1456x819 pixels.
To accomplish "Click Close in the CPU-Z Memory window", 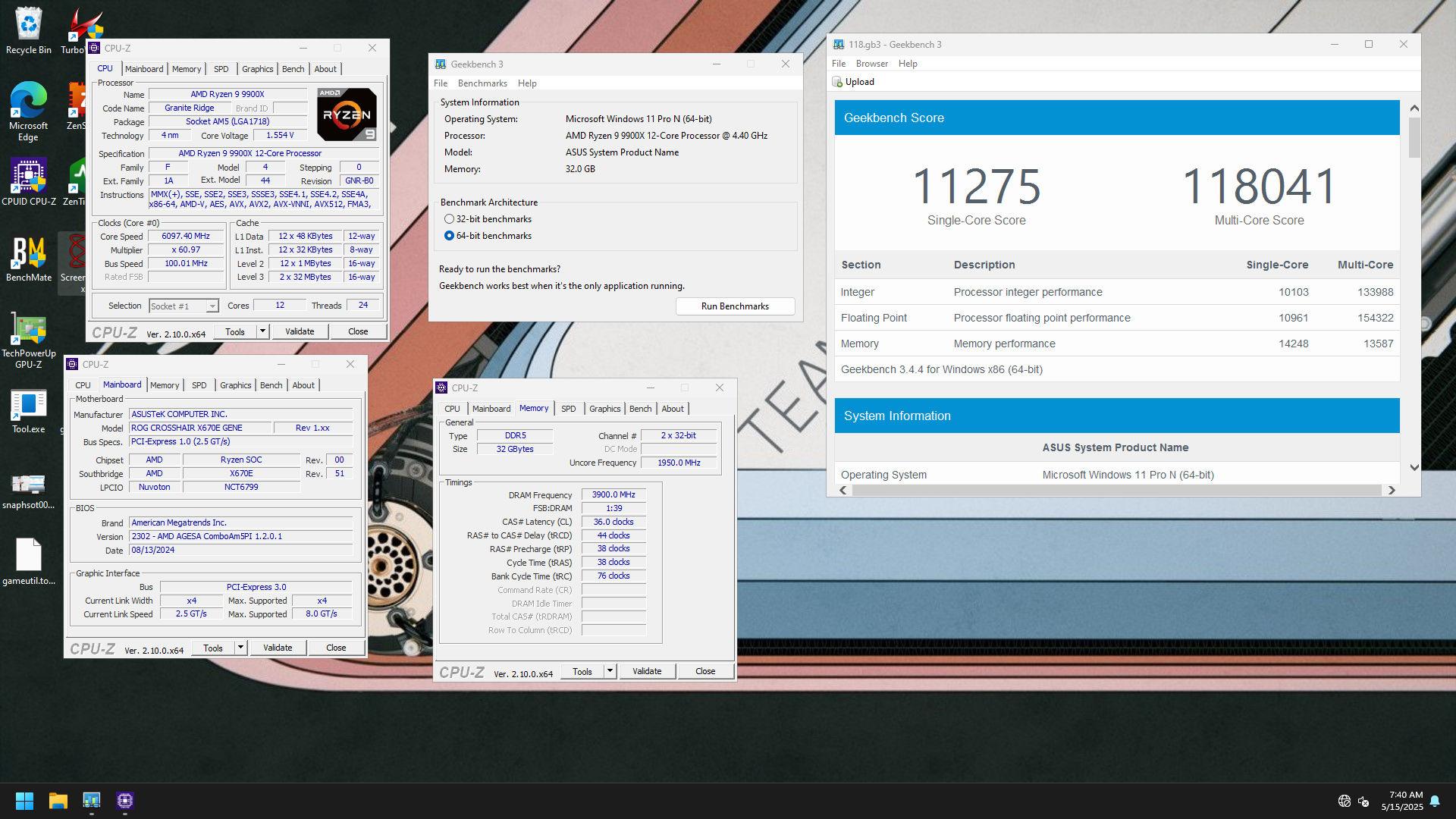I will tap(705, 671).
